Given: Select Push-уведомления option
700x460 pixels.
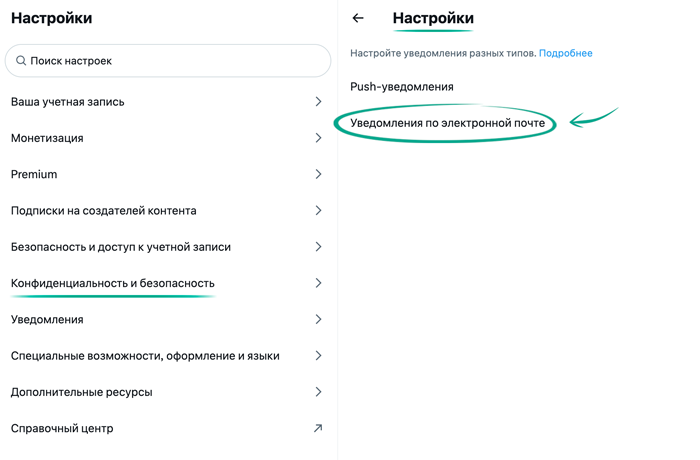Looking at the screenshot, I should (x=402, y=87).
